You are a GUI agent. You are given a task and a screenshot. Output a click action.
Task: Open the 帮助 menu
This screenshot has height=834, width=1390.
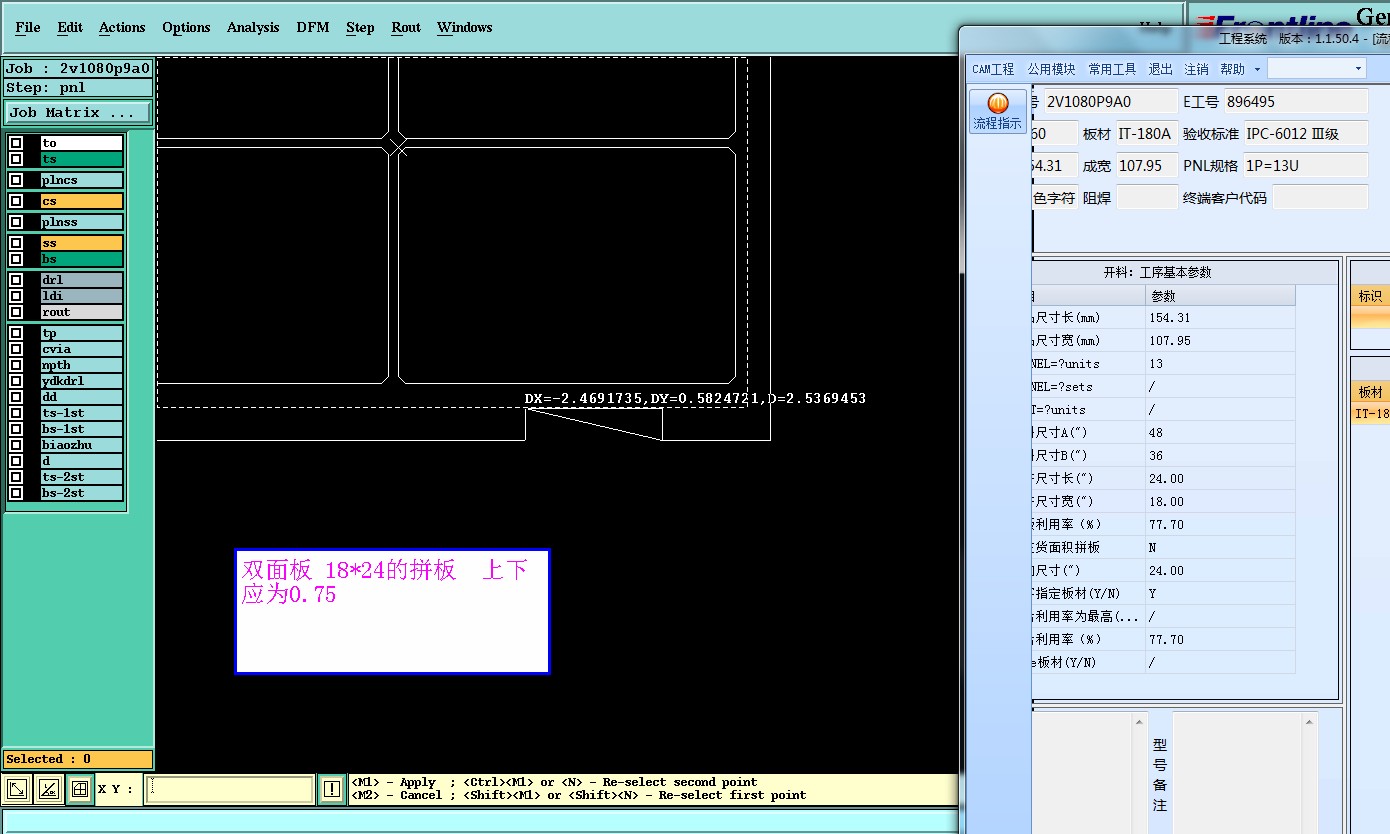tap(1232, 69)
